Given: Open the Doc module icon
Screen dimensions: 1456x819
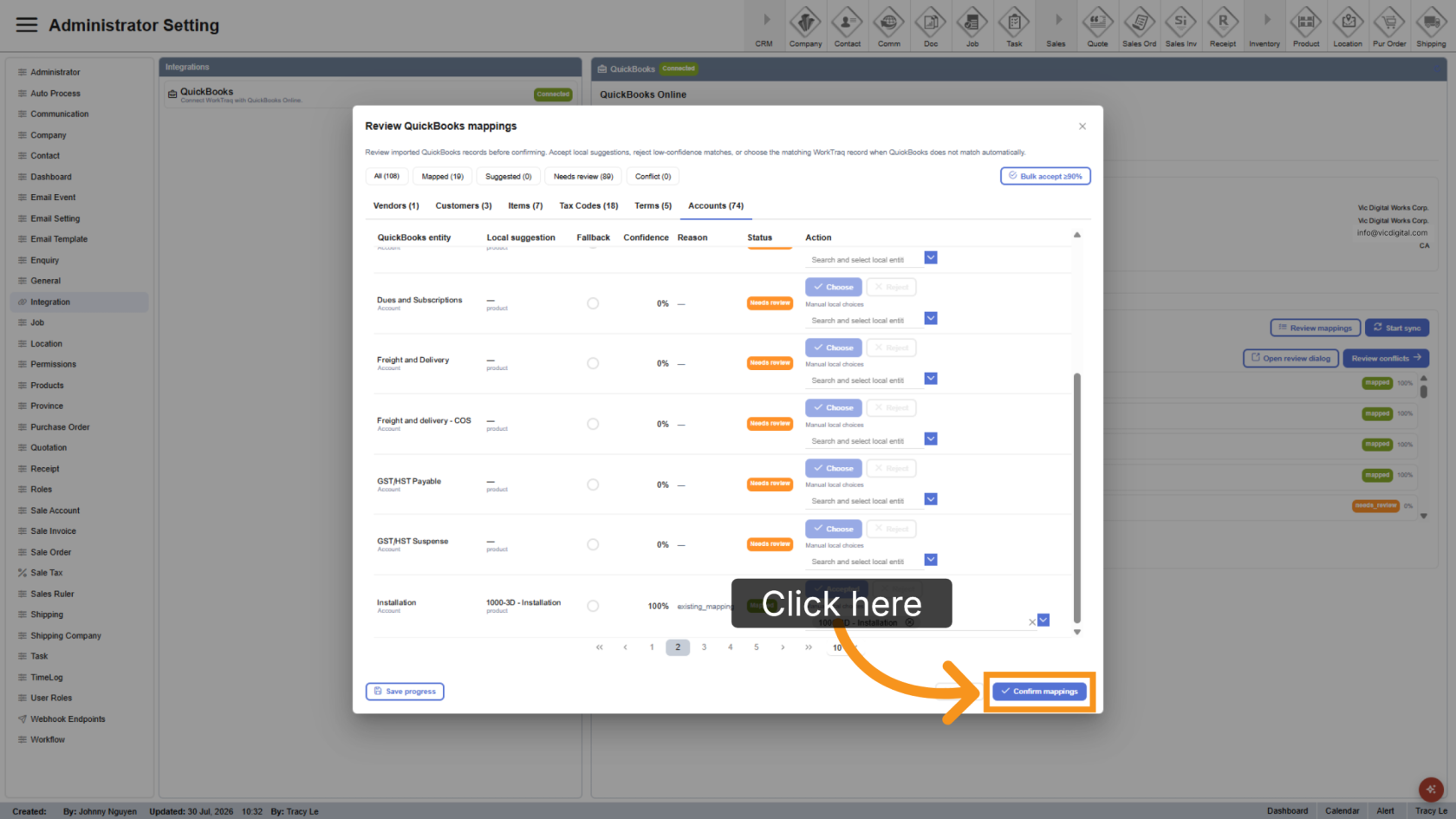Looking at the screenshot, I should click(930, 26).
